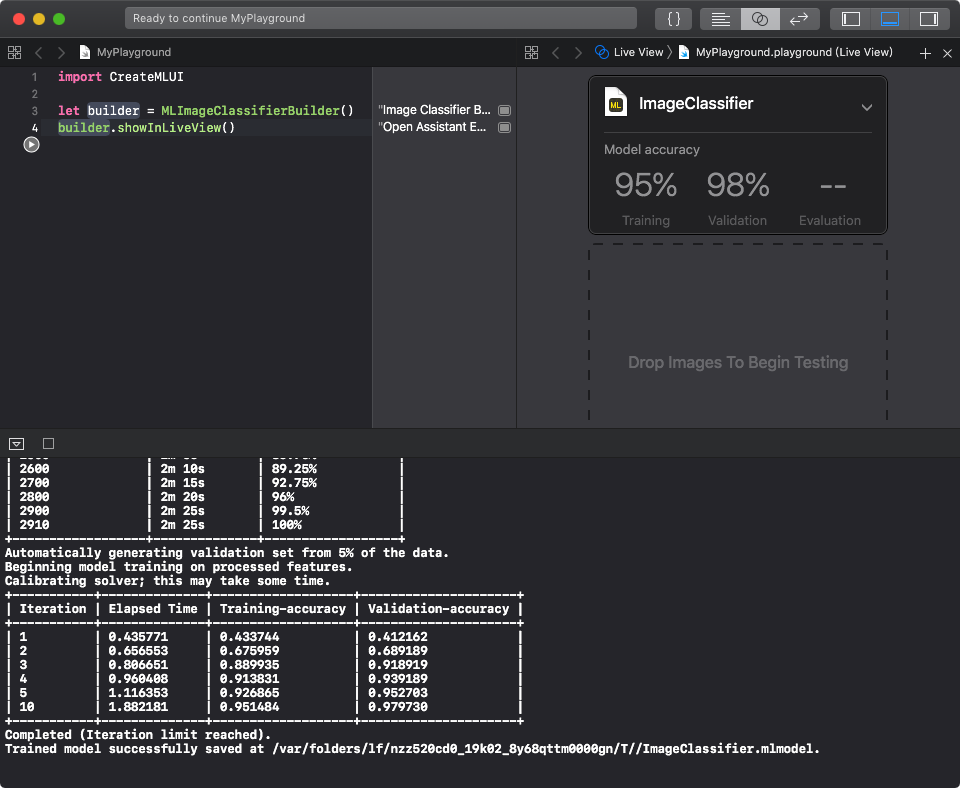
Task: Open the Library with the curly braces button
Action: click(674, 19)
